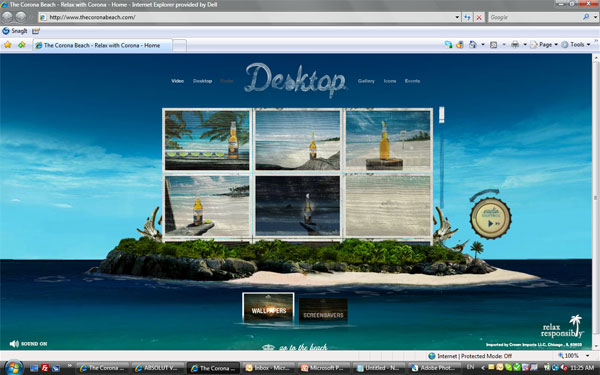Select the palm tree and limes wallpaper

pyautogui.click(x=207, y=140)
